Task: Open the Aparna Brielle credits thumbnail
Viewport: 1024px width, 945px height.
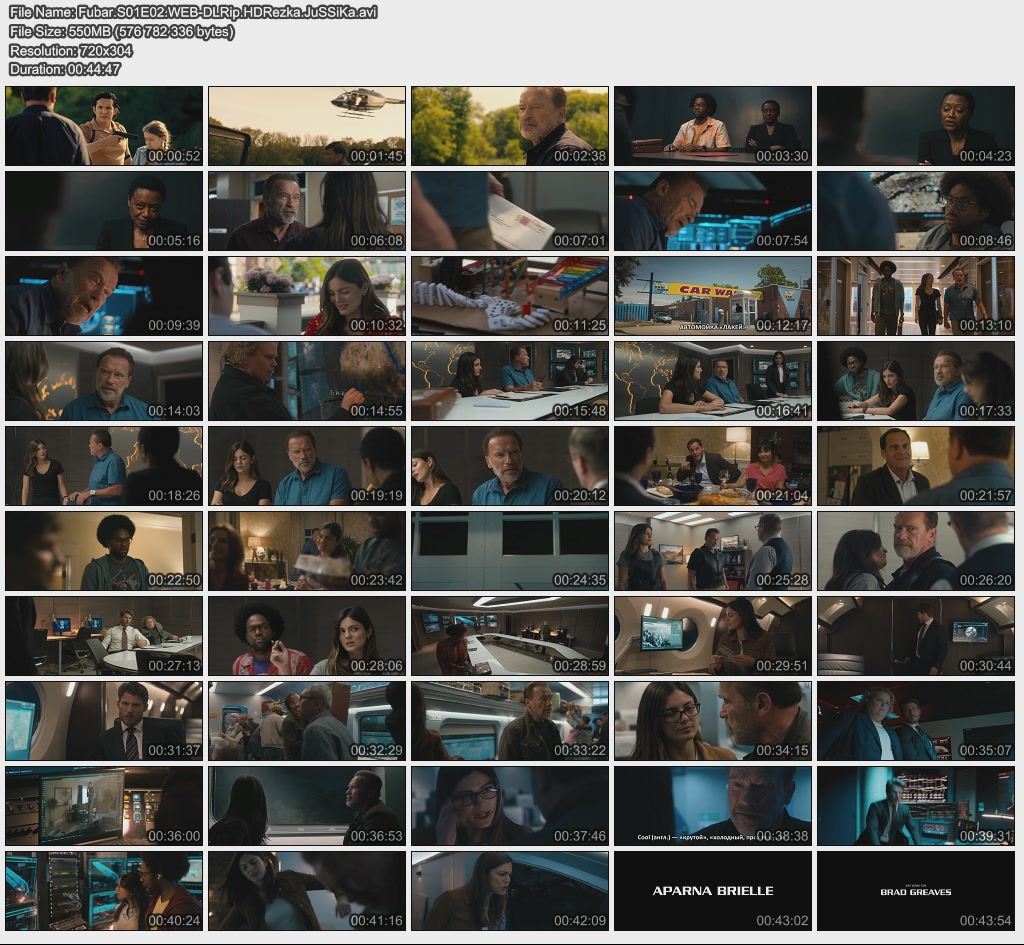Action: point(712,891)
